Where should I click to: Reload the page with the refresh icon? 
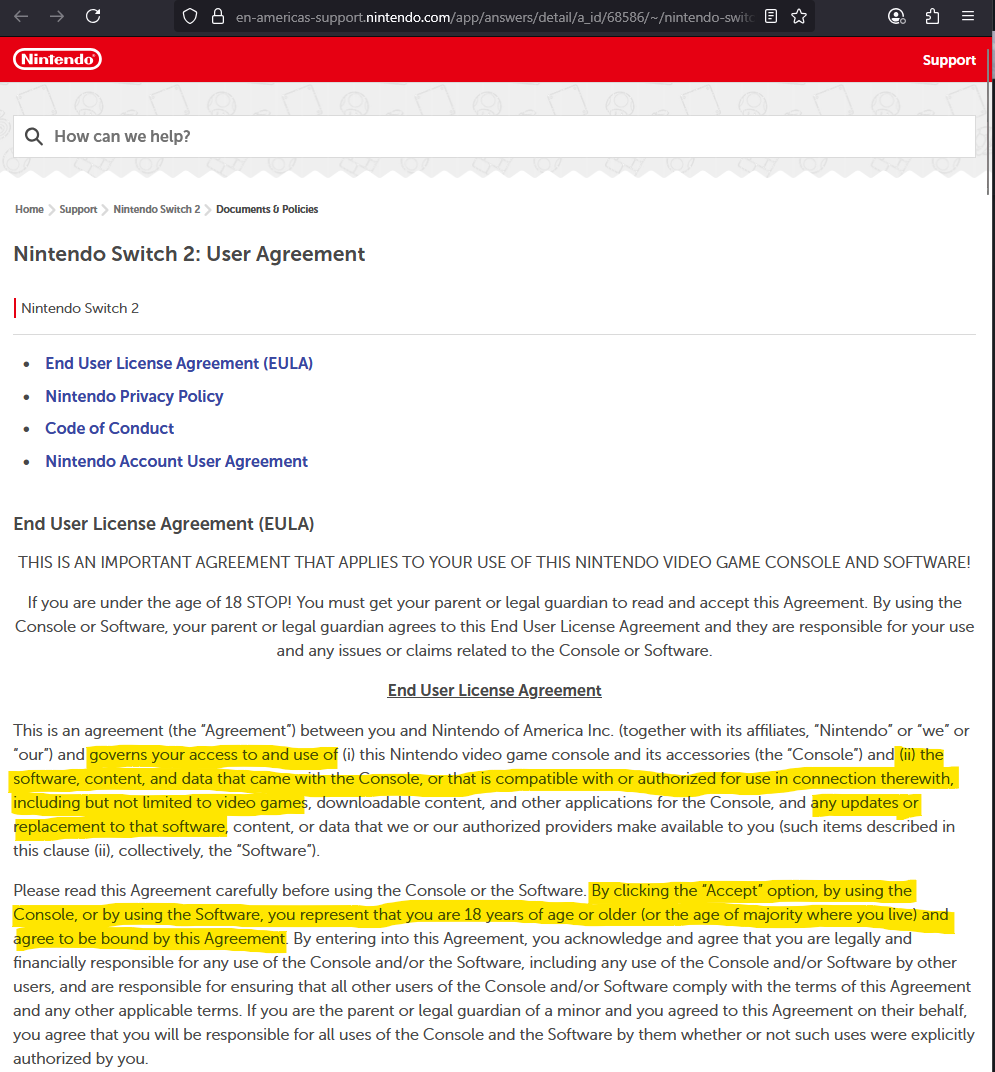pos(93,16)
